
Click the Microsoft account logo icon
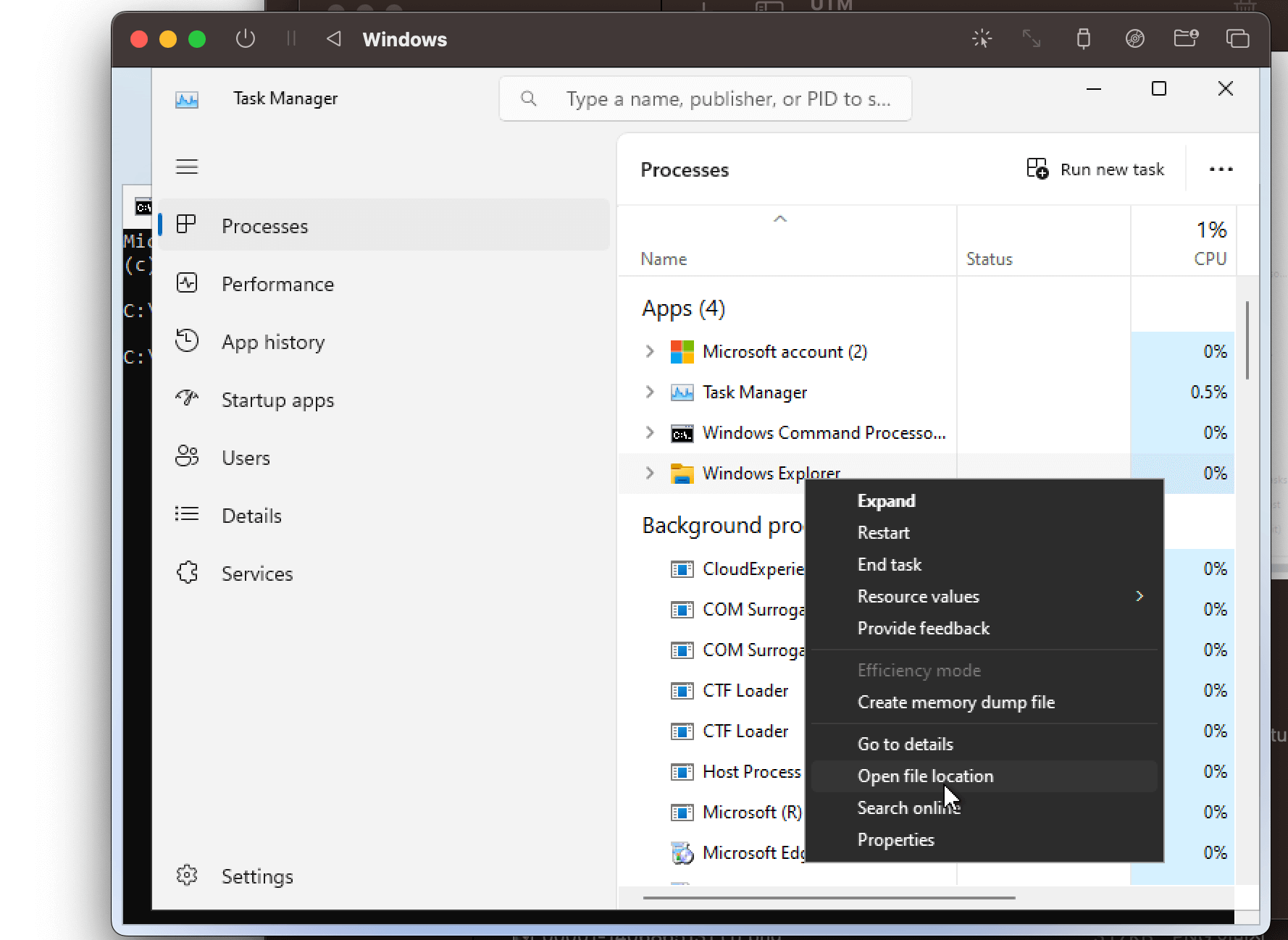(x=682, y=352)
